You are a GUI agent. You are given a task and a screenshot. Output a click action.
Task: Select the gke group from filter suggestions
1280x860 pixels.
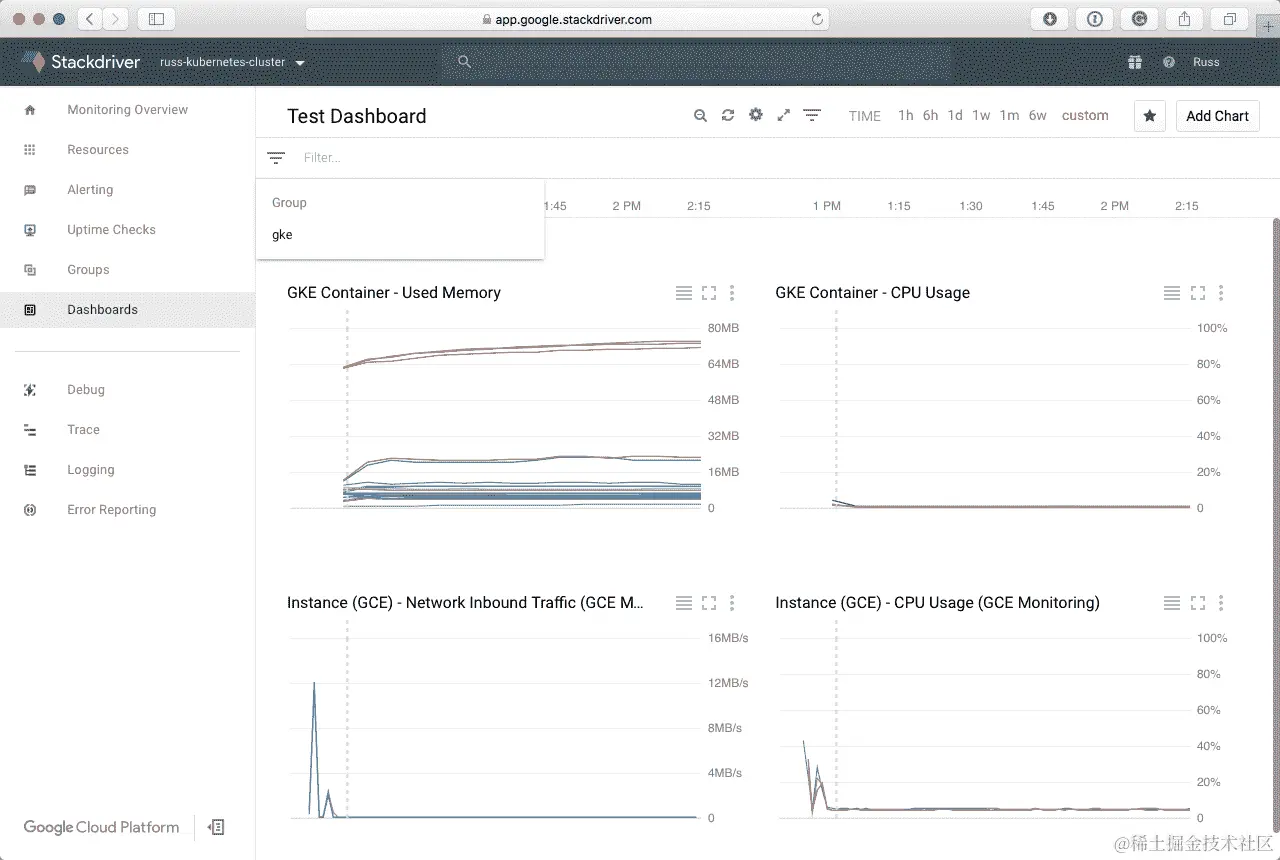click(400, 235)
